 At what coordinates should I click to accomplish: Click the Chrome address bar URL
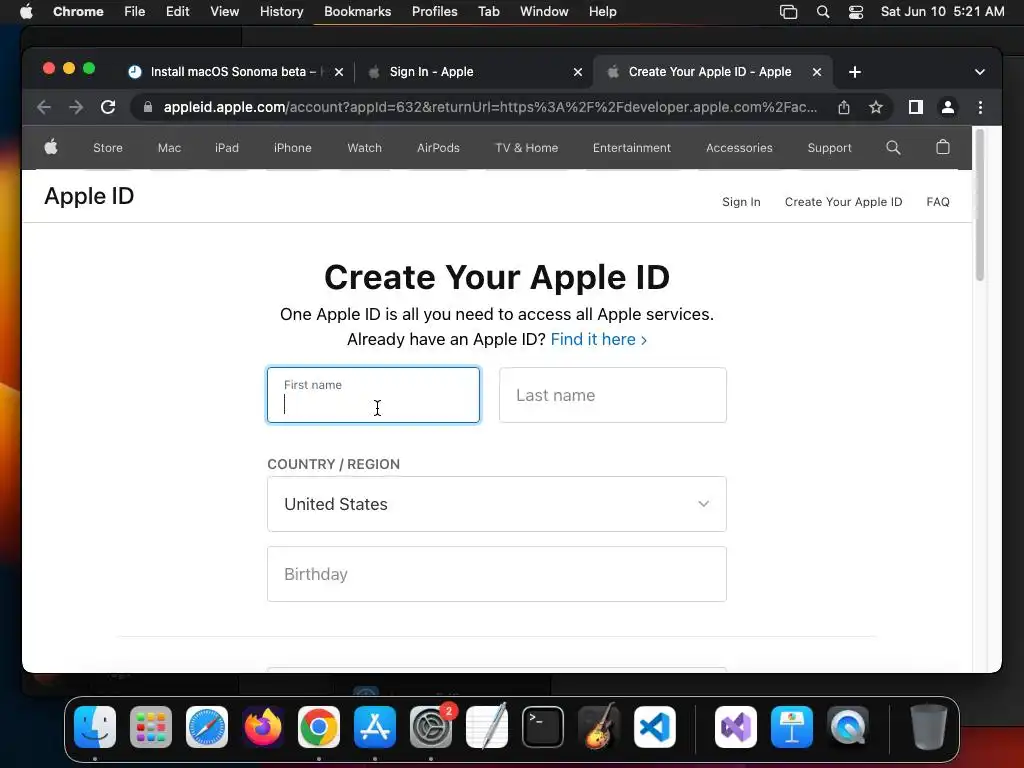490,107
